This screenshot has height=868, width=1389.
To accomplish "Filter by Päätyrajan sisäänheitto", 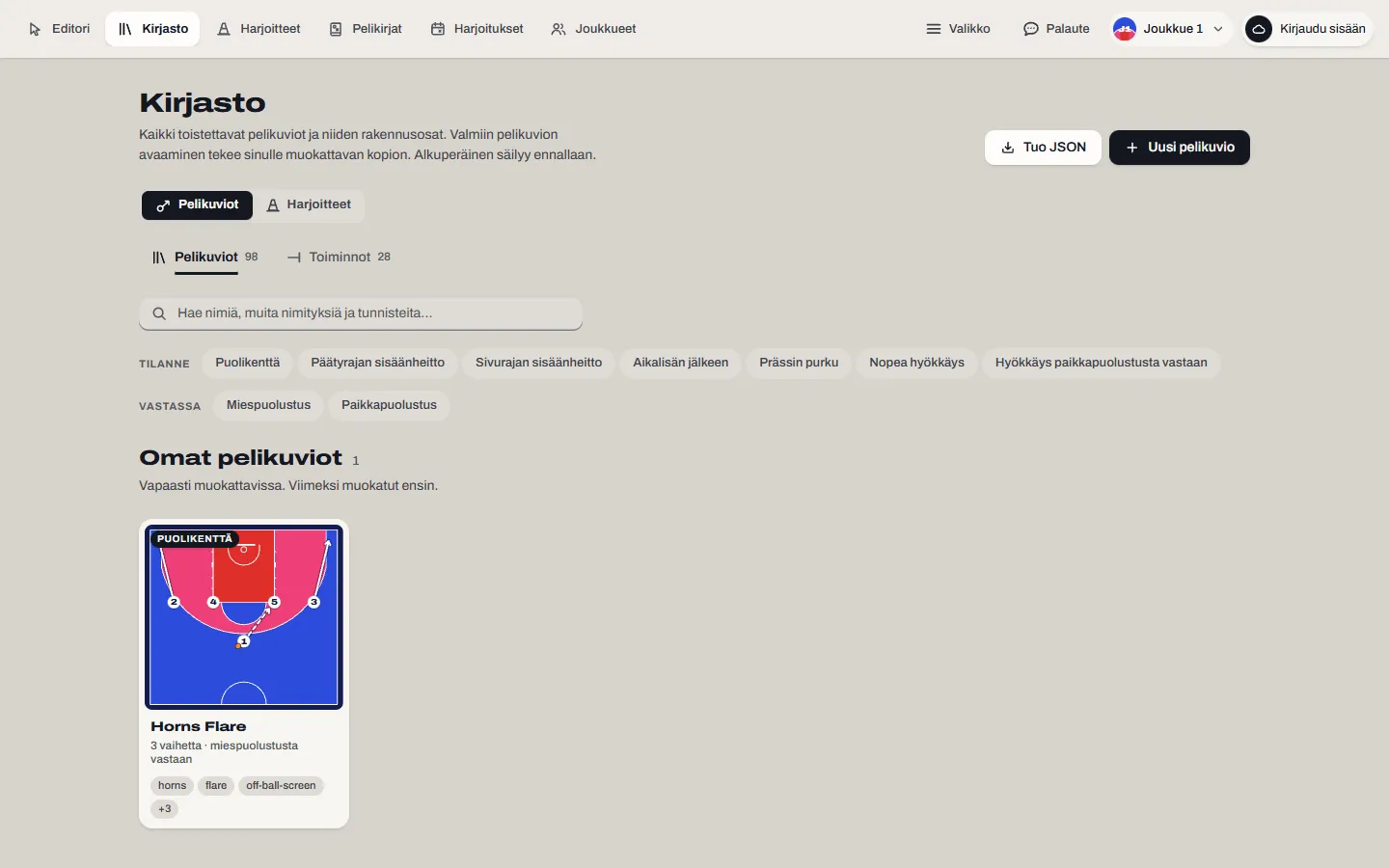I will (377, 363).
